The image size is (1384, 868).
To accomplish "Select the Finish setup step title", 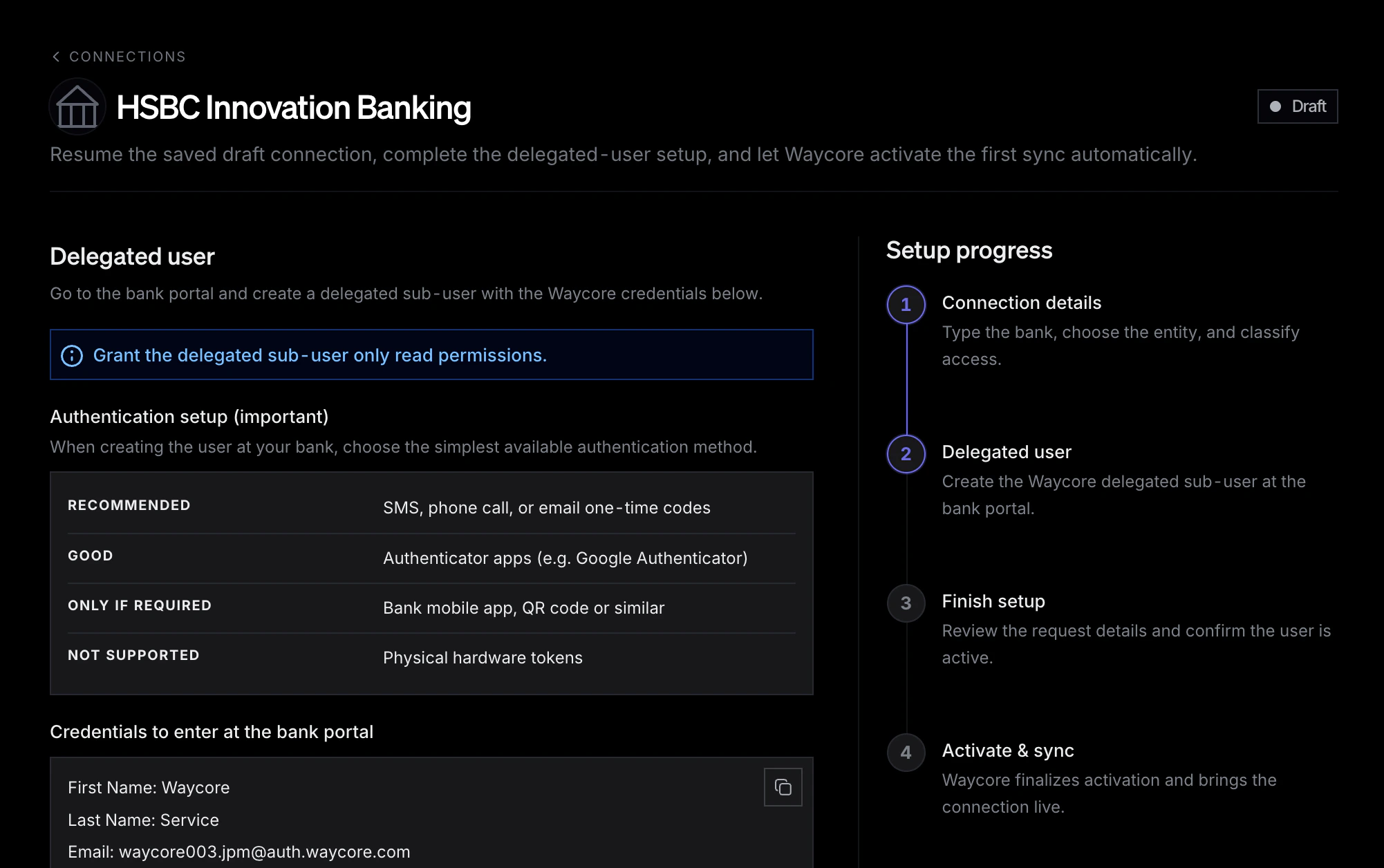I will pyautogui.click(x=993, y=601).
